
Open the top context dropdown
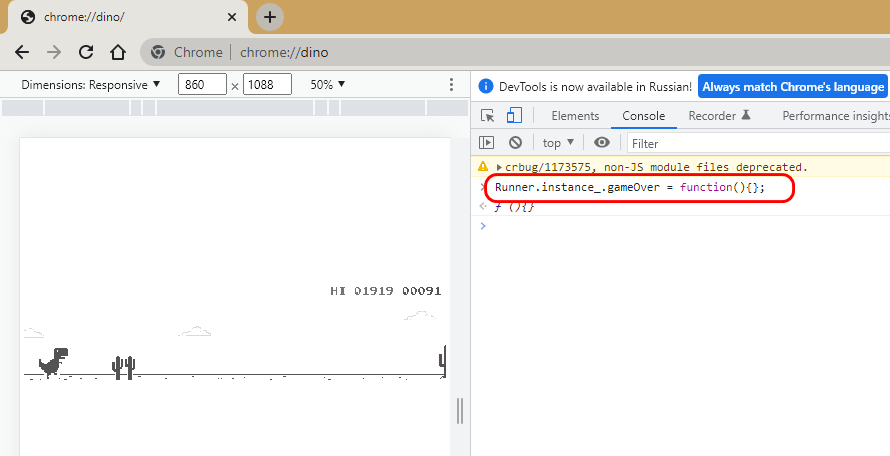pos(558,143)
